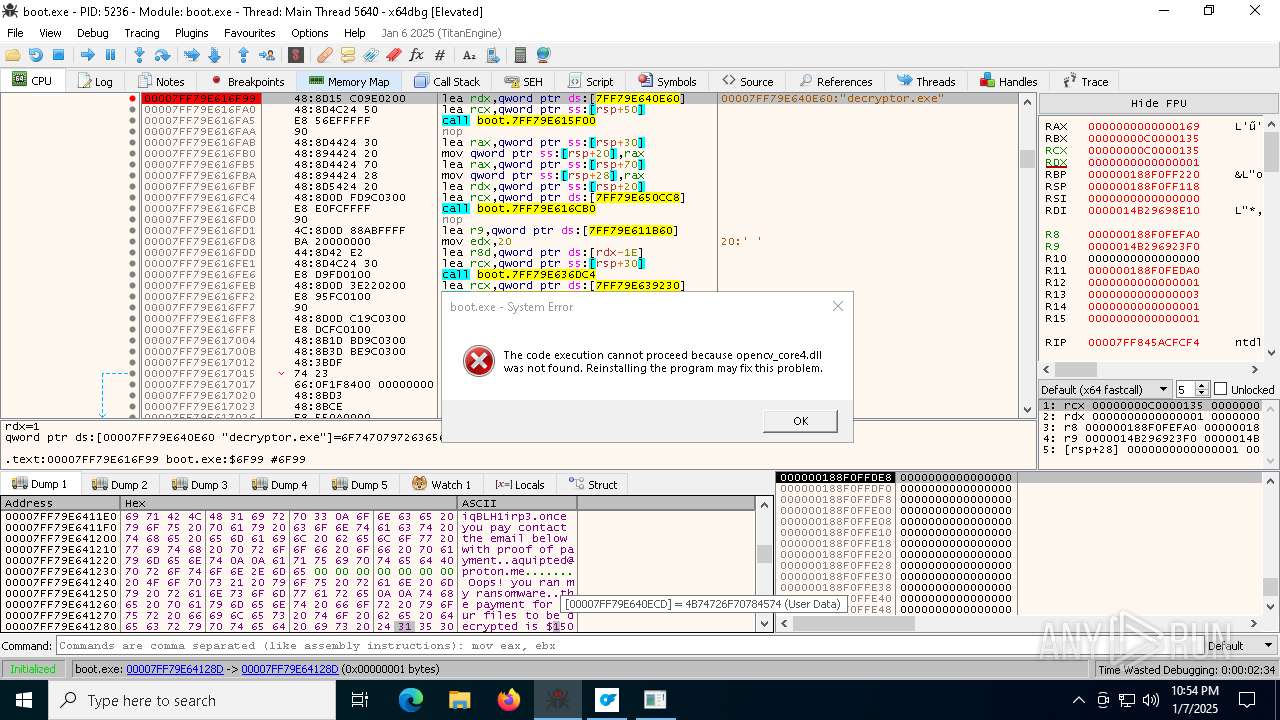This screenshot has height=720, width=1280.
Task: Switch to the Breakpoints tab
Action: tap(247, 81)
